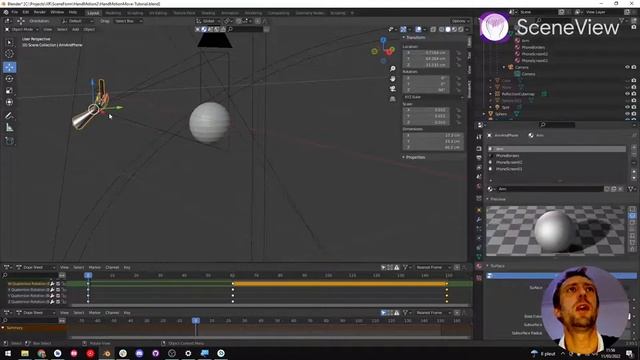Open the XYZ Euler rotation mode dropdown

(x=433, y=97)
